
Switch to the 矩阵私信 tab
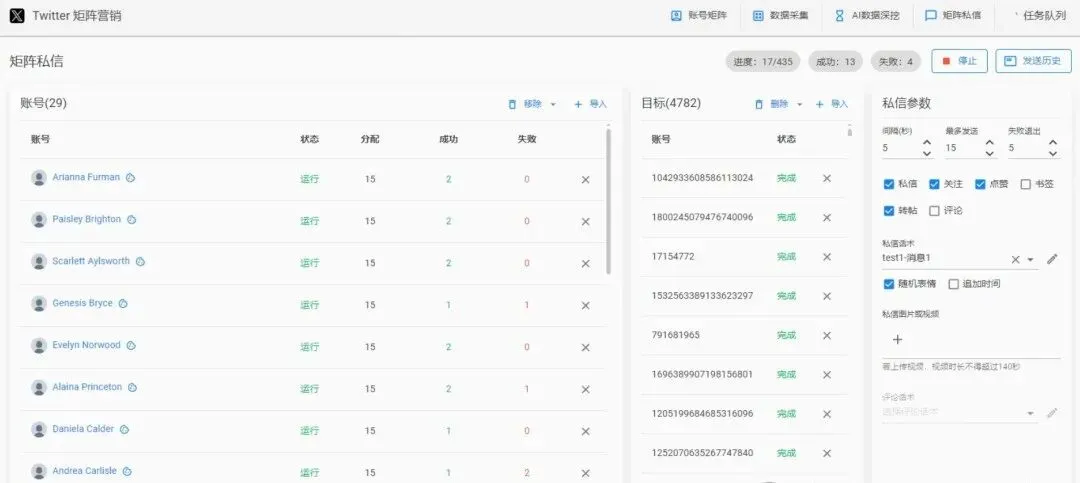click(953, 16)
